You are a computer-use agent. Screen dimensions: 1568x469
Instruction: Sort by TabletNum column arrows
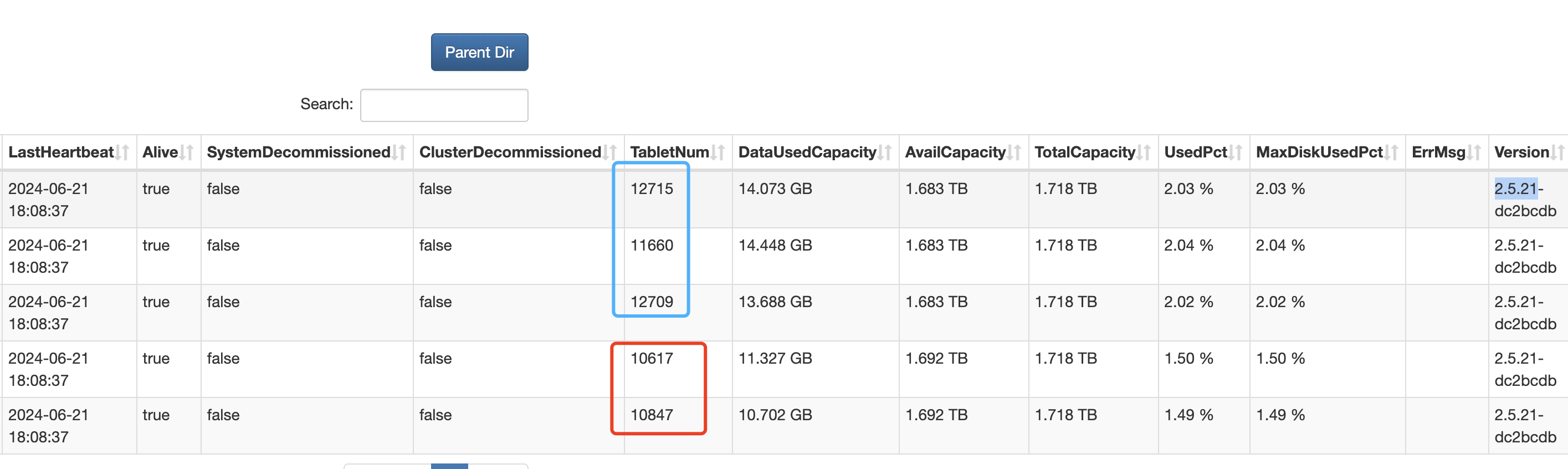click(718, 152)
